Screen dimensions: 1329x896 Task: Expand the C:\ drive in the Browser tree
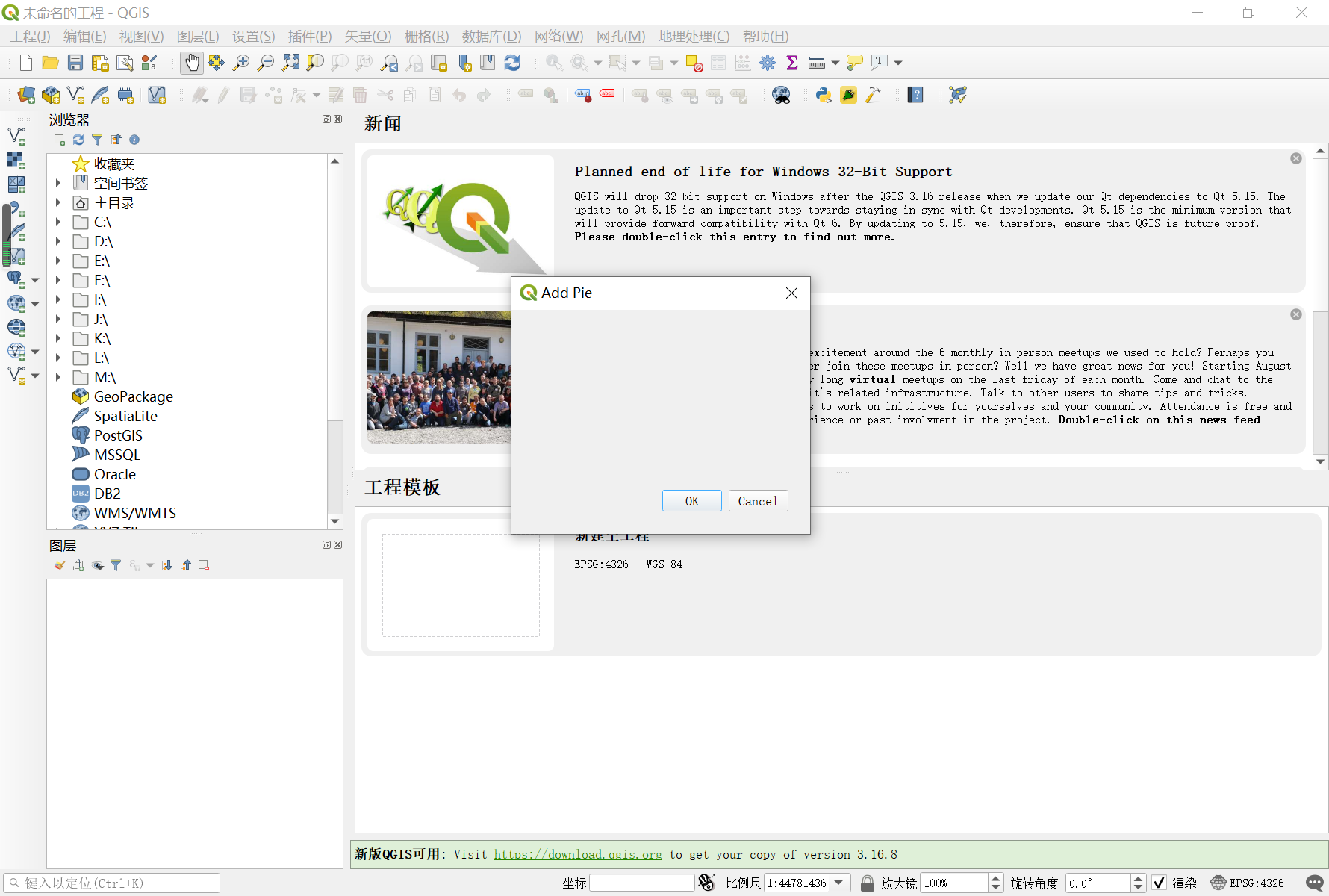point(58,222)
